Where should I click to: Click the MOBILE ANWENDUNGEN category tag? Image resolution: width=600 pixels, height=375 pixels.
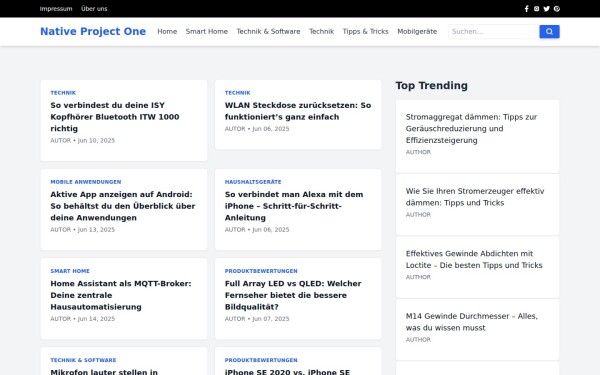tap(86, 182)
